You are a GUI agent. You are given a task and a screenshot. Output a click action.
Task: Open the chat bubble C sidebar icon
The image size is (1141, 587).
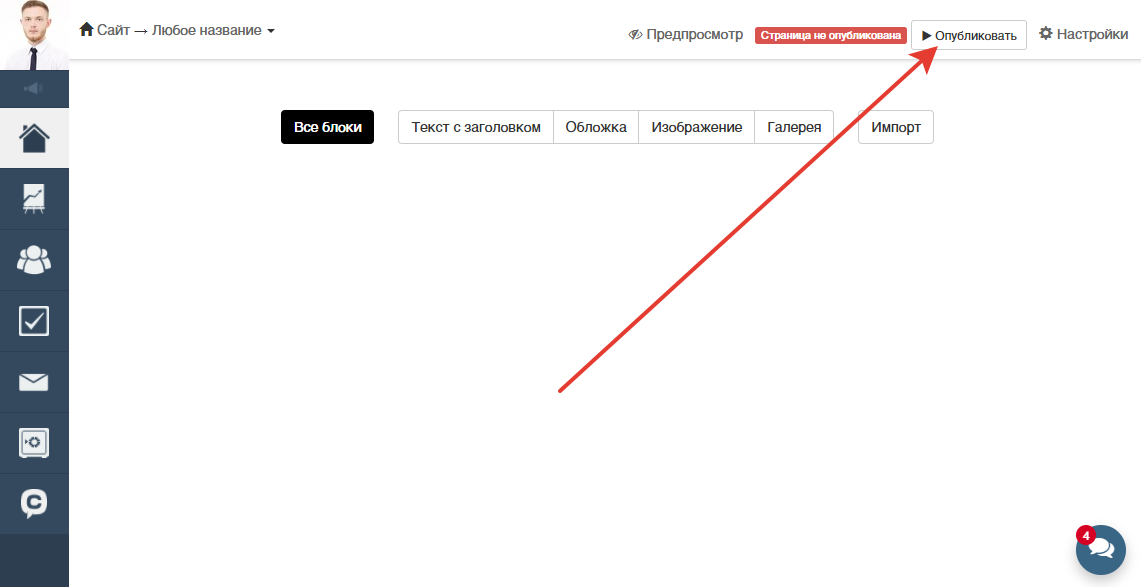point(33,503)
